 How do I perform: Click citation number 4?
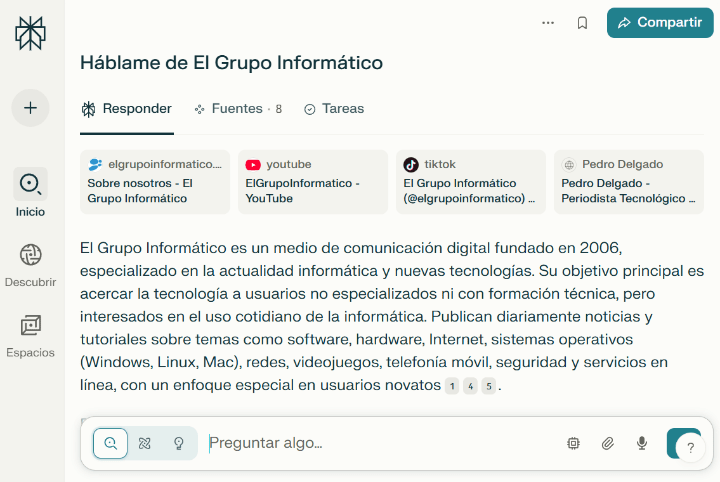(471, 386)
